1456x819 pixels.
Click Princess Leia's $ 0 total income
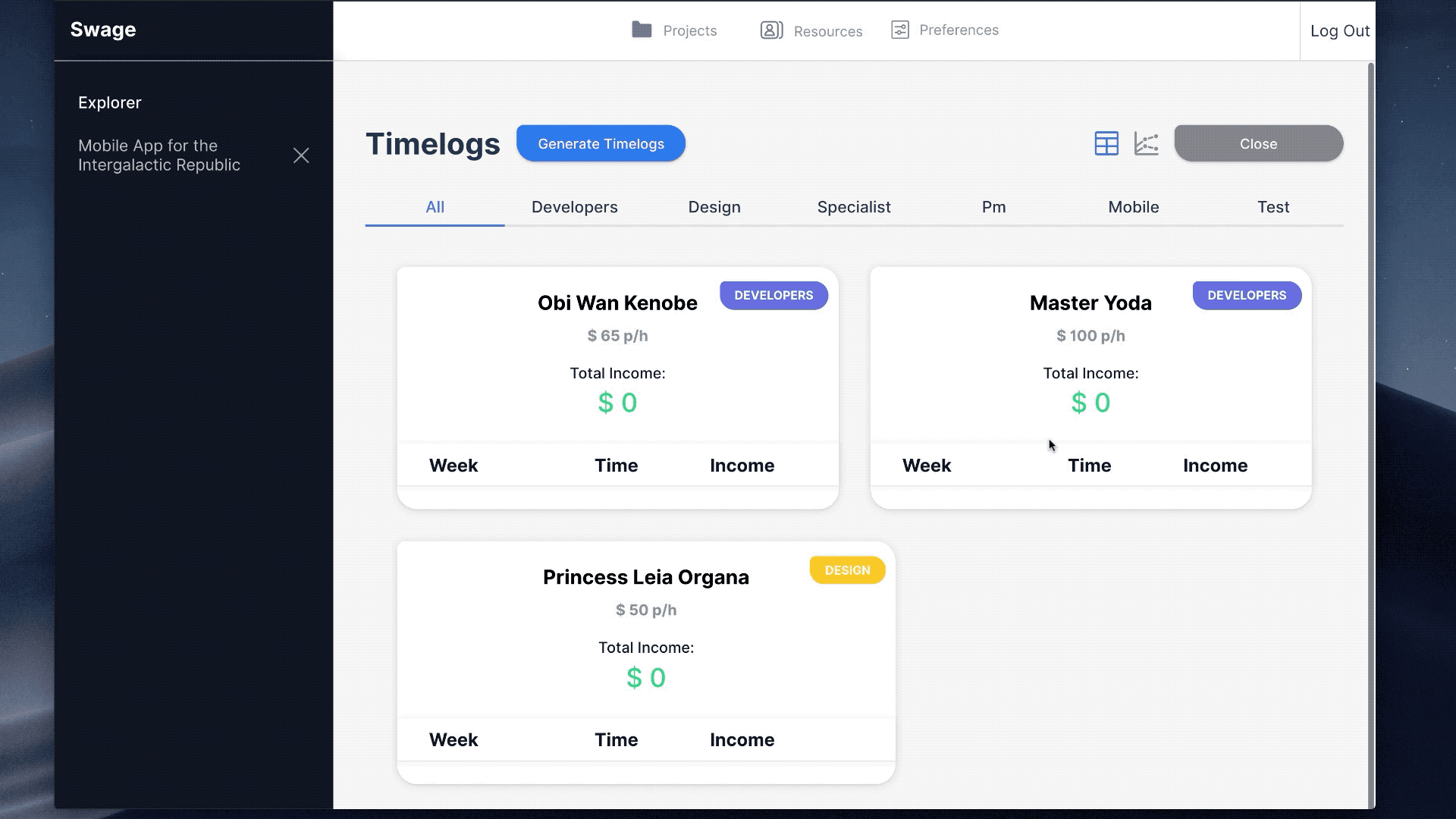(x=646, y=677)
